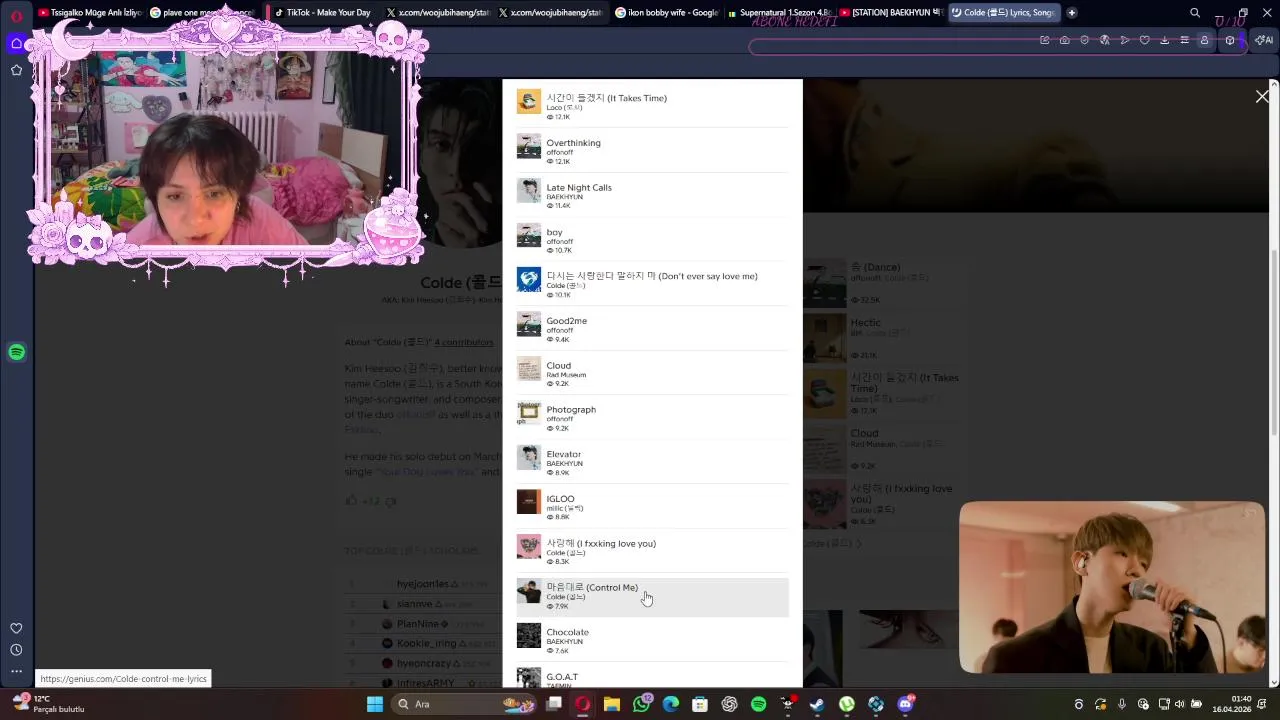Open Discord from the taskbar
Screen dimensions: 1280x720
coord(906,704)
